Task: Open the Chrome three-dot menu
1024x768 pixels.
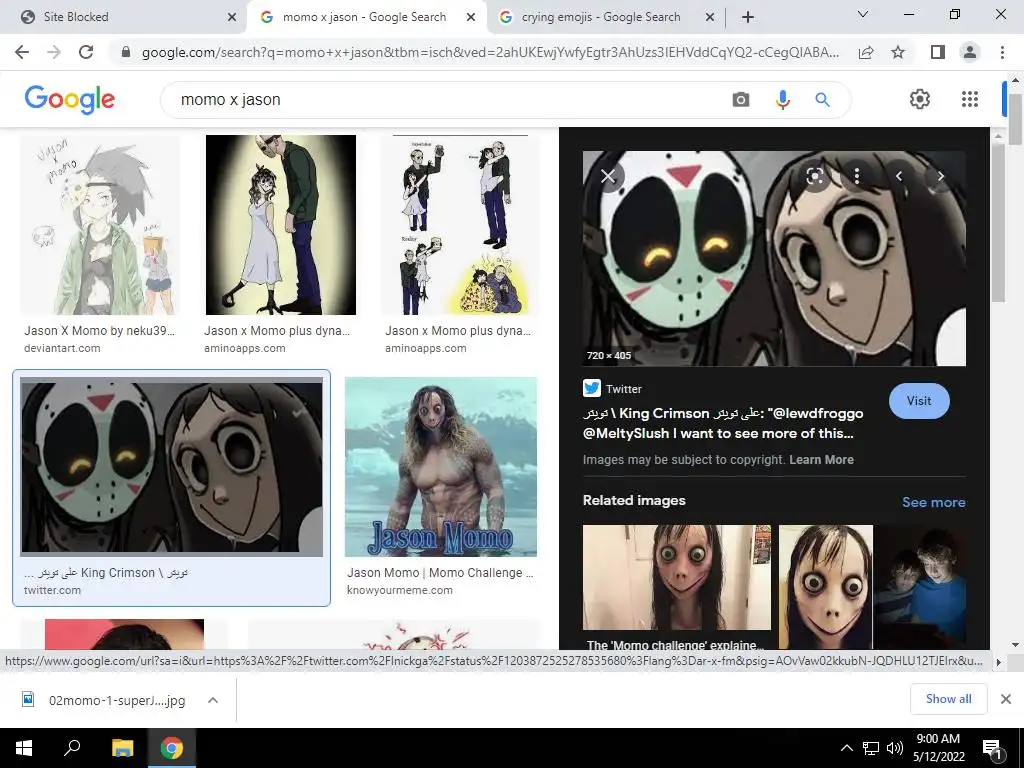Action: click(1002, 52)
